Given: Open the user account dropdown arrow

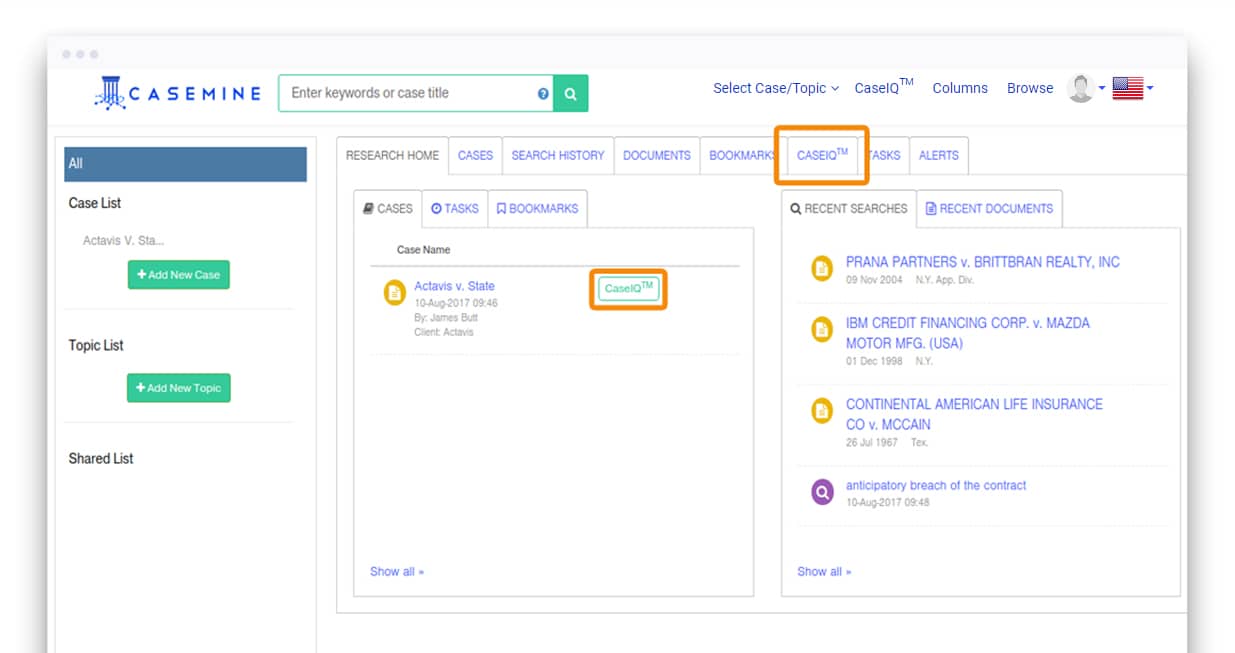Looking at the screenshot, I should (1102, 88).
